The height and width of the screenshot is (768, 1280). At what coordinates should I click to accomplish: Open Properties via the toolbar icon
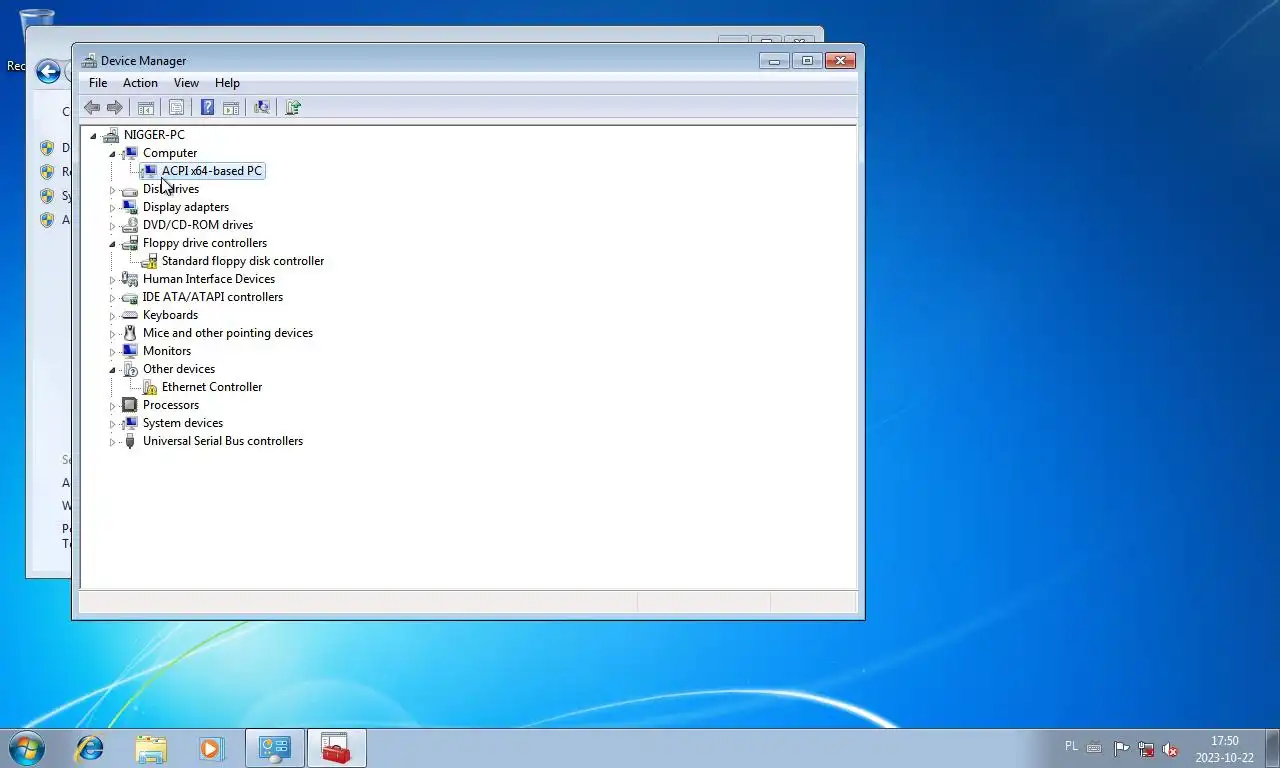tap(177, 107)
